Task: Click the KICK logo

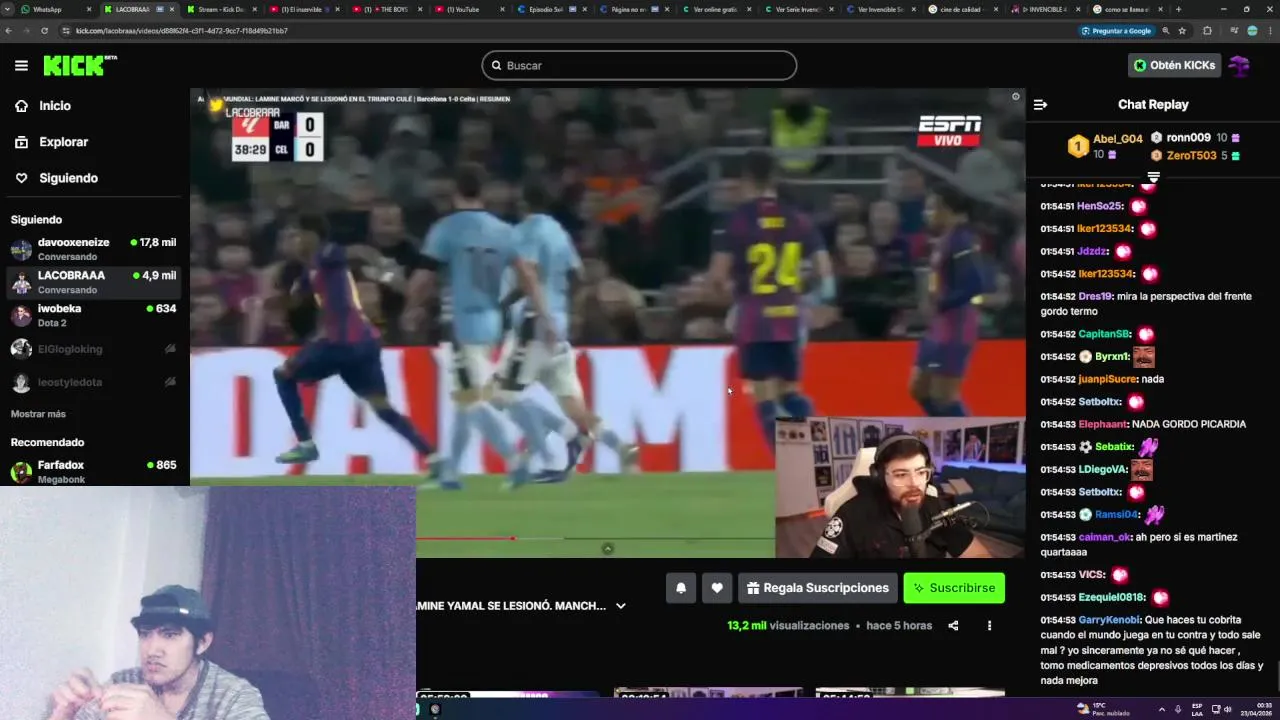Action: (x=79, y=65)
